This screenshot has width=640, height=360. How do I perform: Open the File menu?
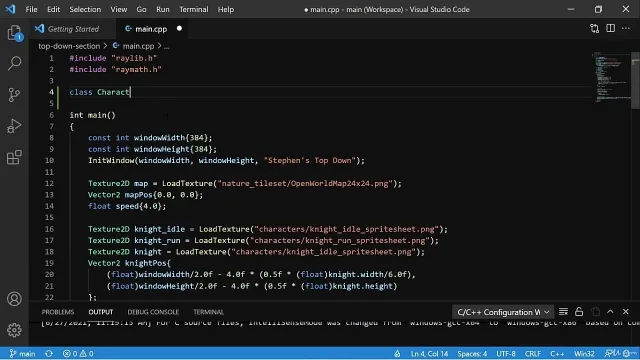pyautogui.click(x=31, y=9)
